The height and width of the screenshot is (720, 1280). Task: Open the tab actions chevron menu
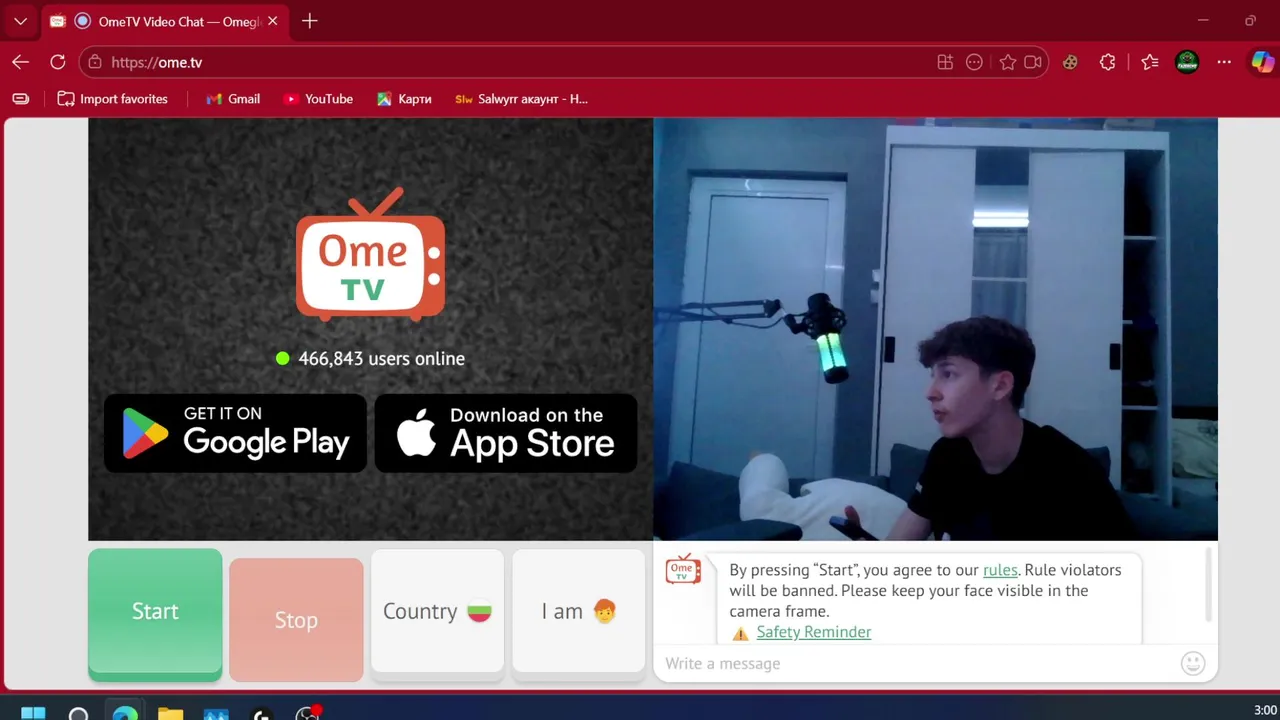click(x=20, y=21)
